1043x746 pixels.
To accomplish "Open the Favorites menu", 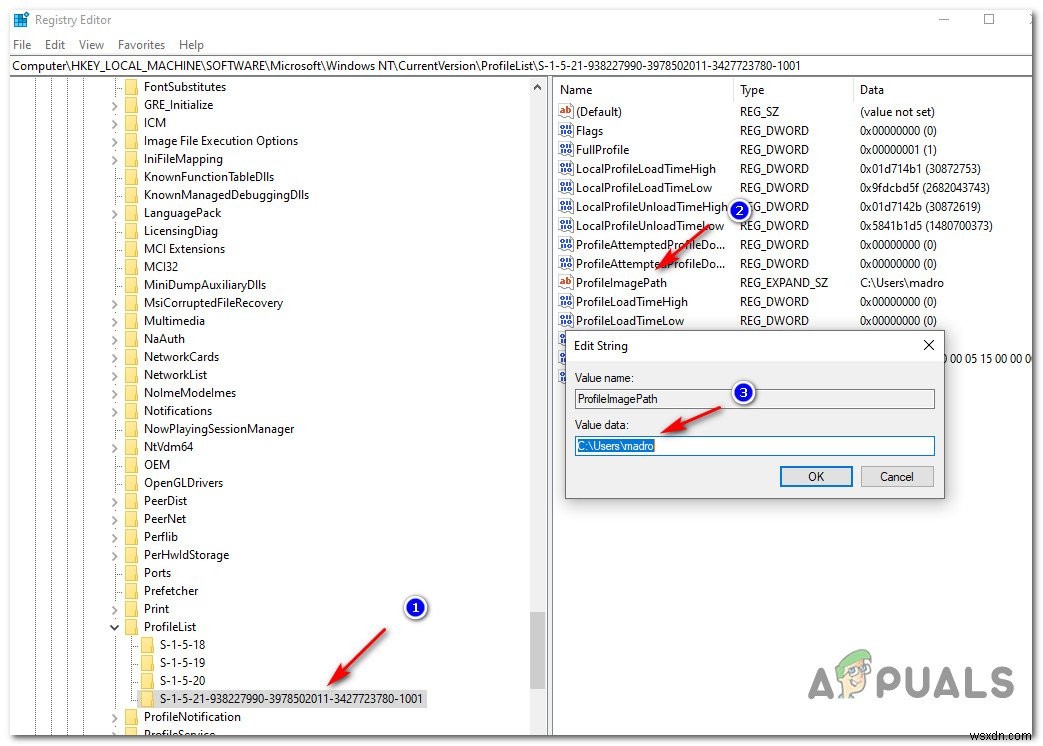I will point(141,45).
